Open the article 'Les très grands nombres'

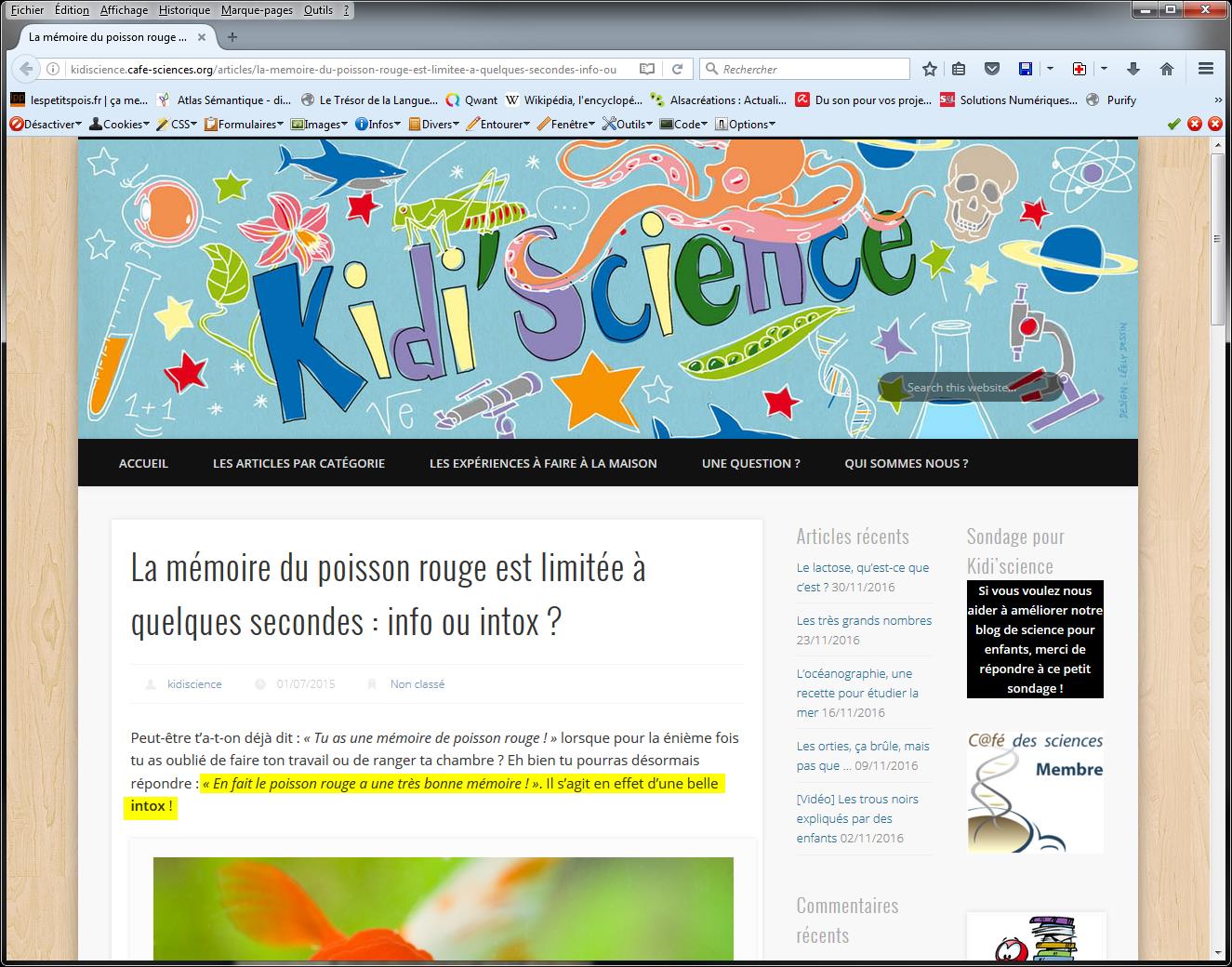(864, 620)
